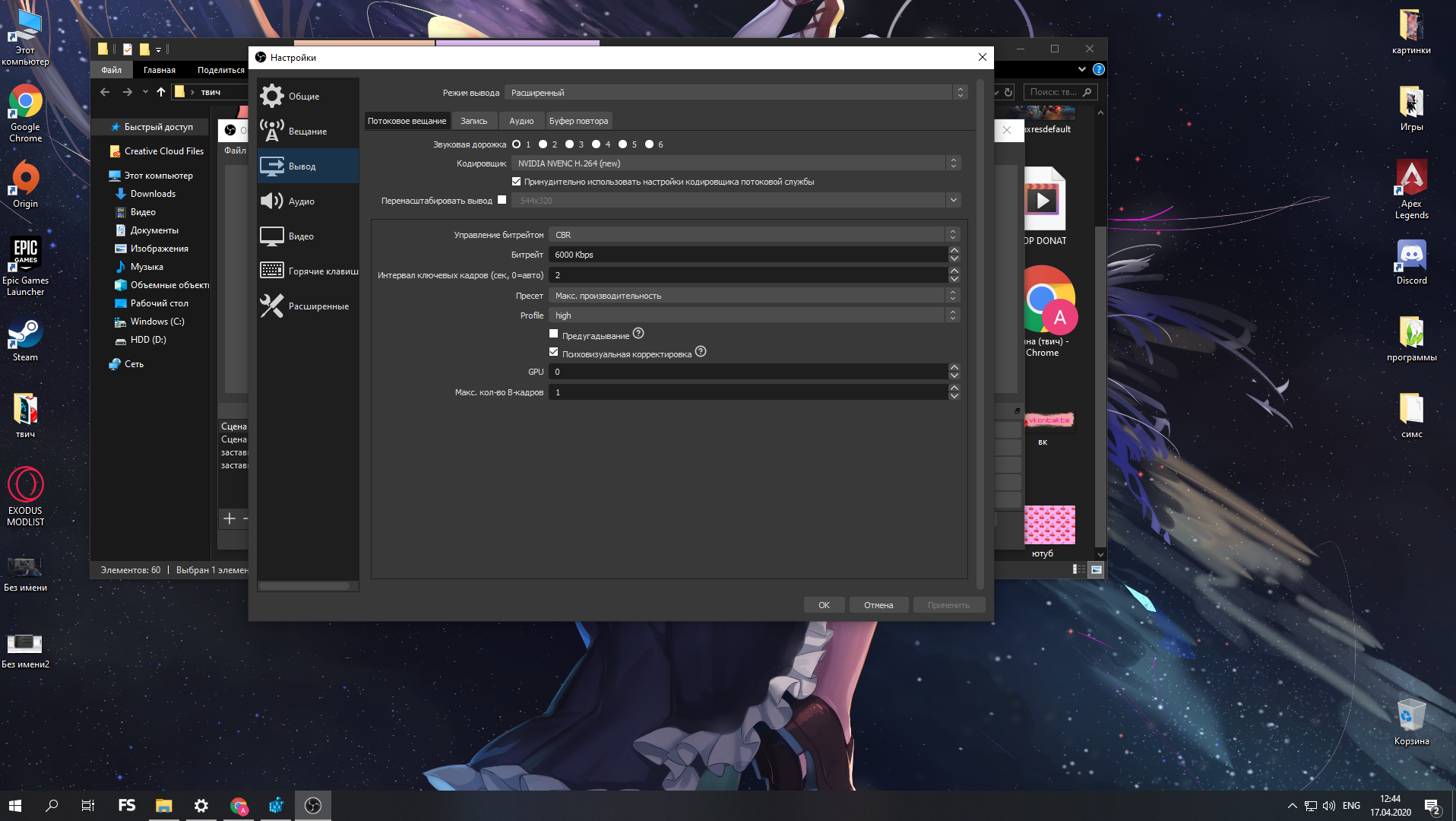This screenshot has width=1456, height=821.
Task: Click the Settings sidebar horizontal scrollbar
Action: pyautogui.click(x=305, y=586)
